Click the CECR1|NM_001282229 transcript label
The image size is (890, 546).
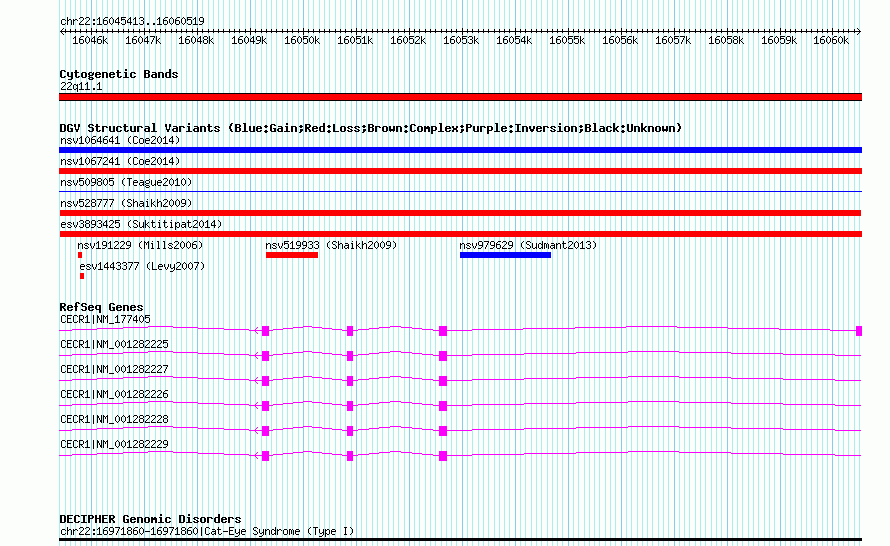pos(114,444)
